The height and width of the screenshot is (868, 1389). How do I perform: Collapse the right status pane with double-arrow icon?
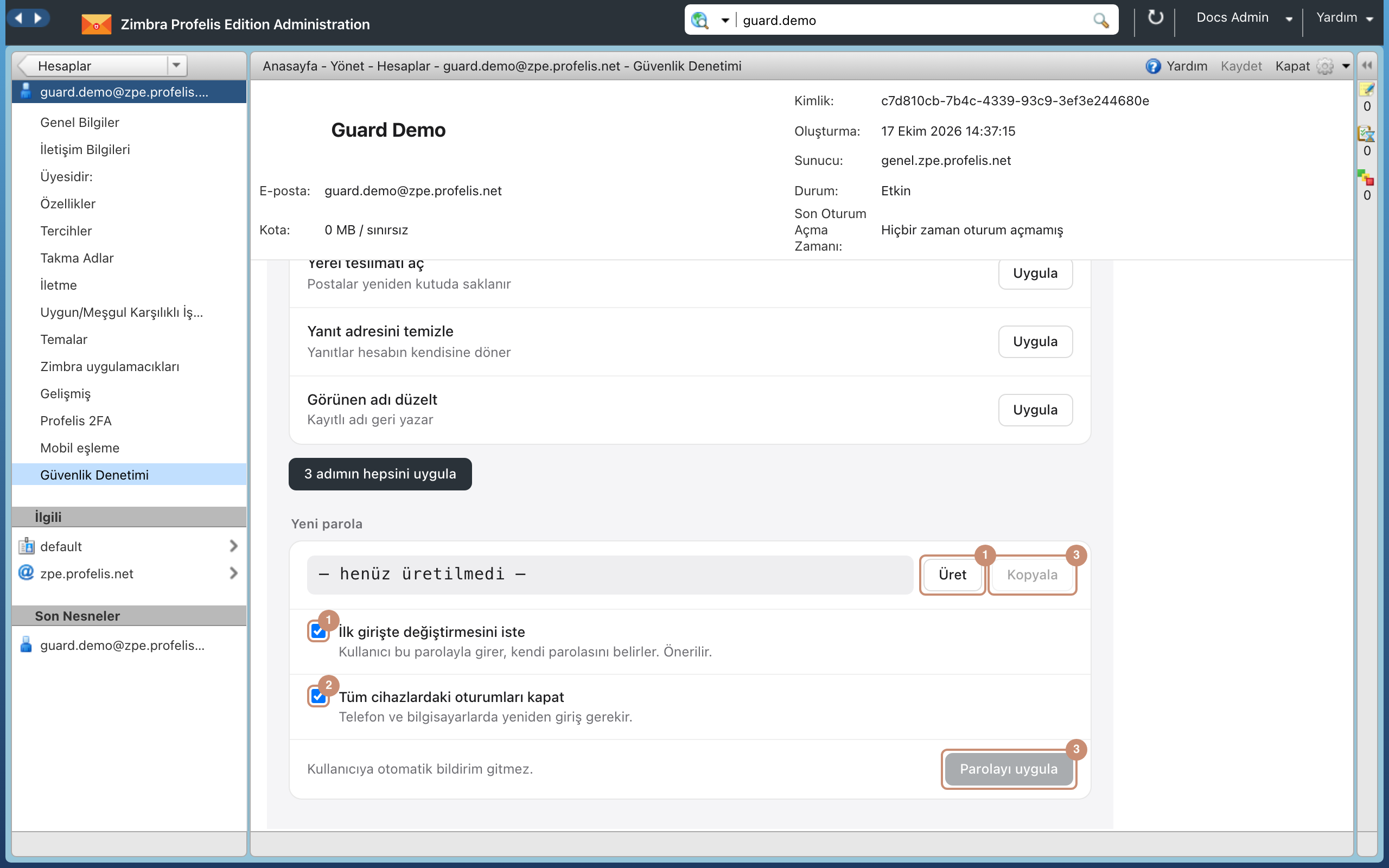1367,65
